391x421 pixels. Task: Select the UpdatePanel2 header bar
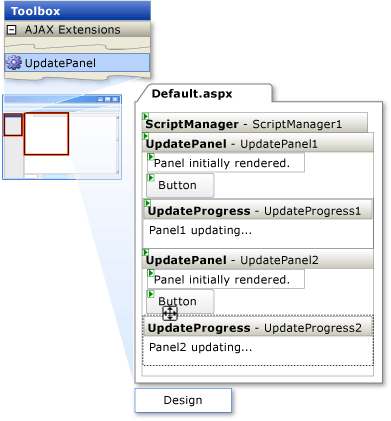pyautogui.click(x=258, y=259)
